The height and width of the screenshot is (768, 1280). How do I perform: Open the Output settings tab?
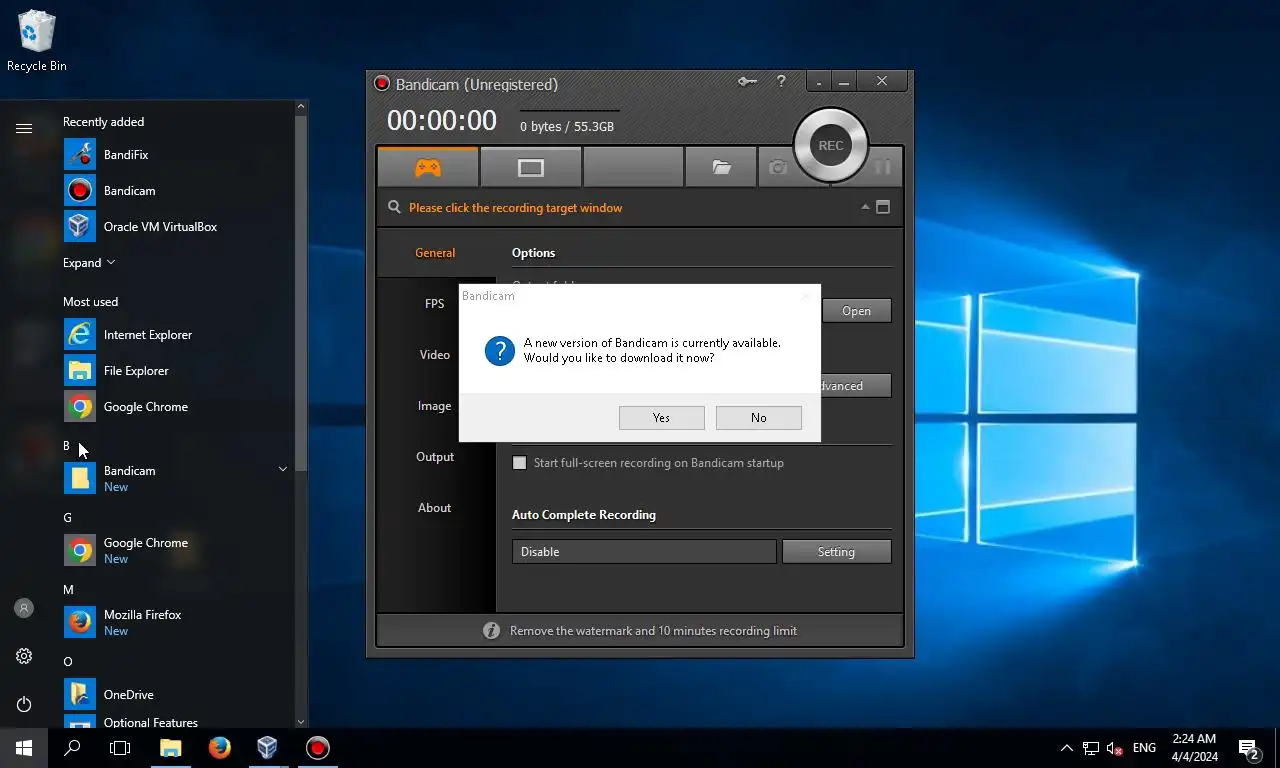click(x=435, y=457)
